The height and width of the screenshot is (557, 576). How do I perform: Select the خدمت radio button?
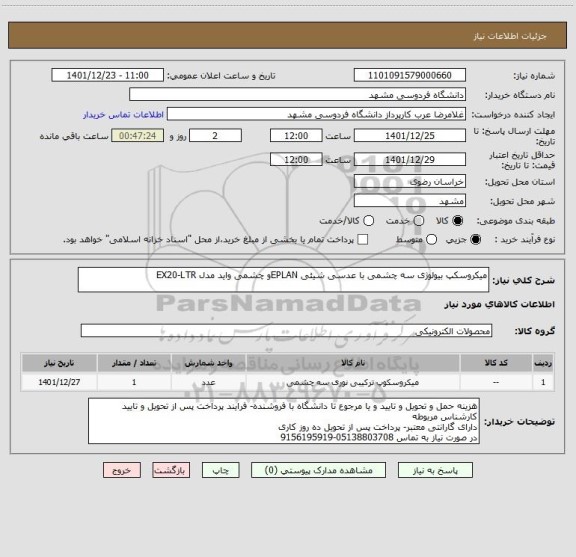coord(419,220)
